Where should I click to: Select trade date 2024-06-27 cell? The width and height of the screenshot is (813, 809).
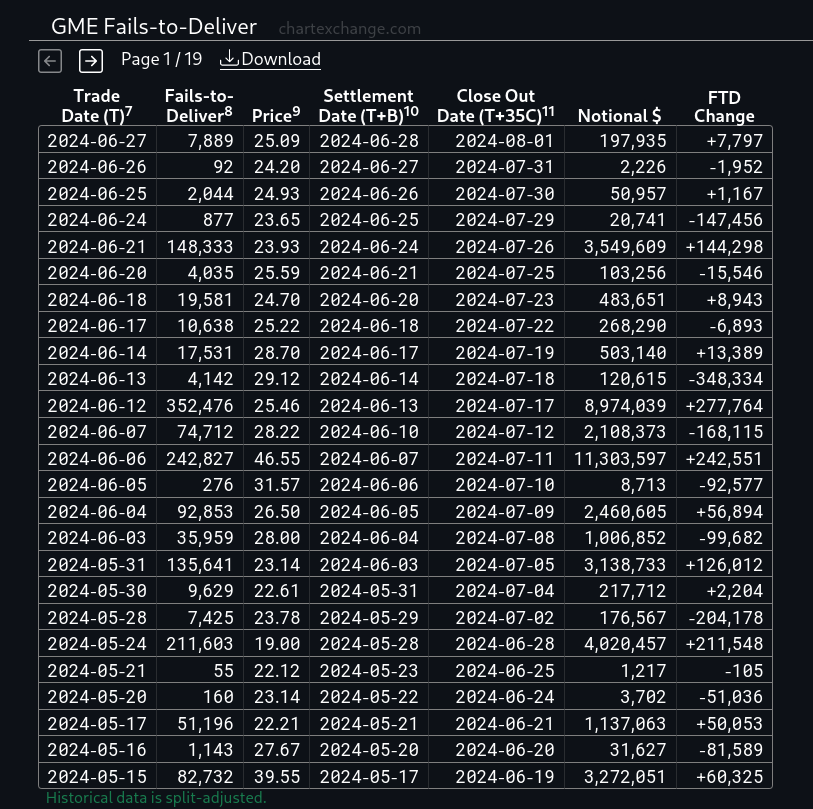point(97,141)
